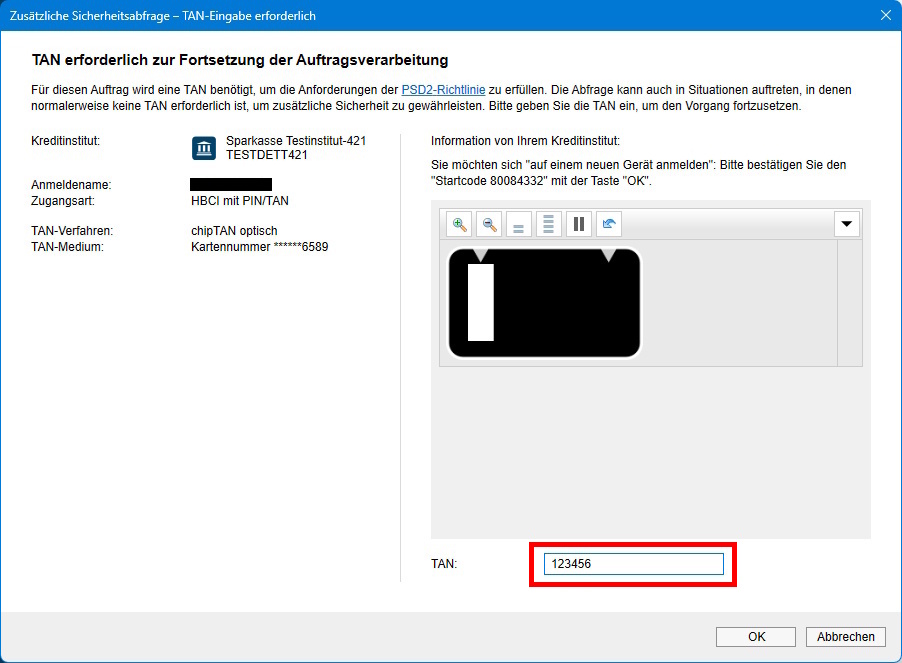Pause the flickering TAN graphic
This screenshot has height=663, width=902.
(578, 224)
